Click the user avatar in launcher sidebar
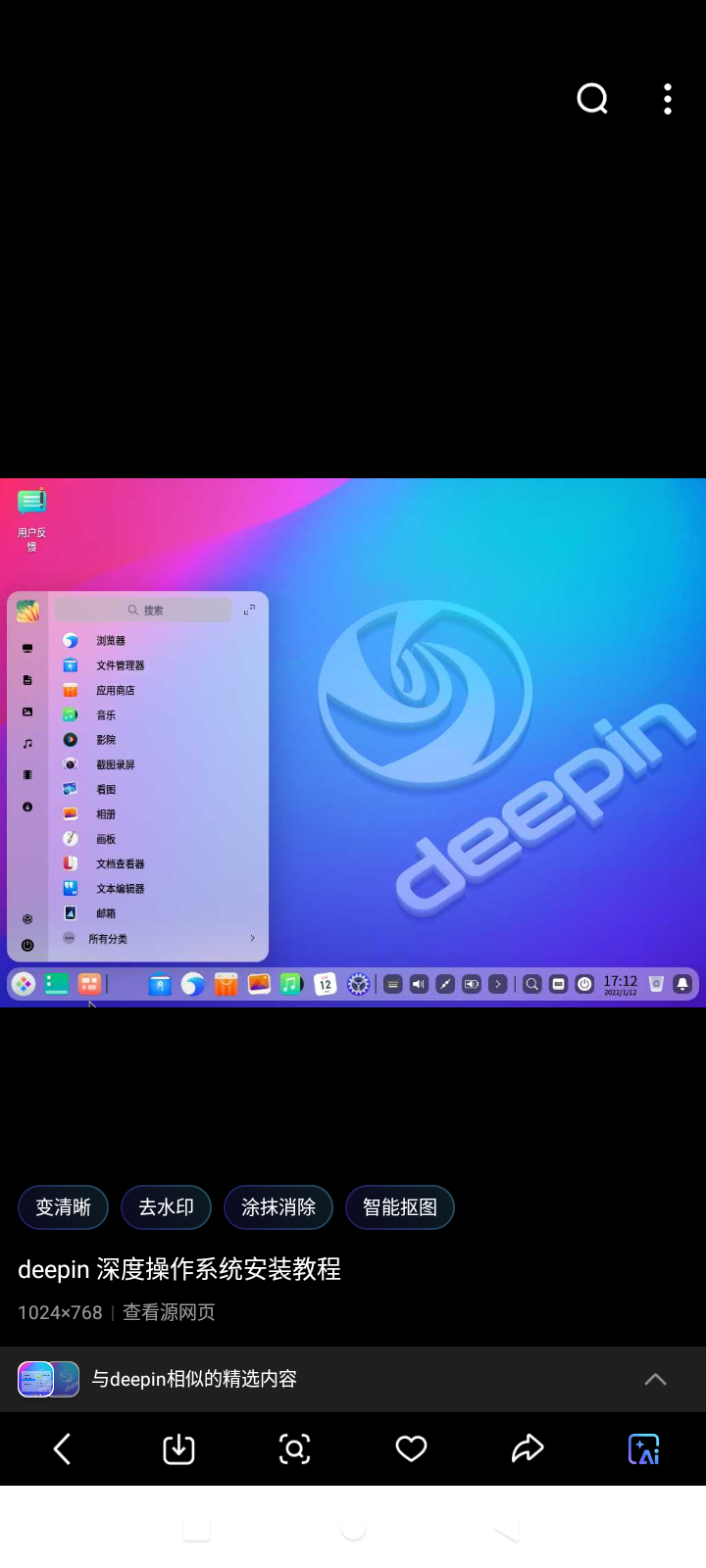The image size is (706, 1568). [27, 612]
